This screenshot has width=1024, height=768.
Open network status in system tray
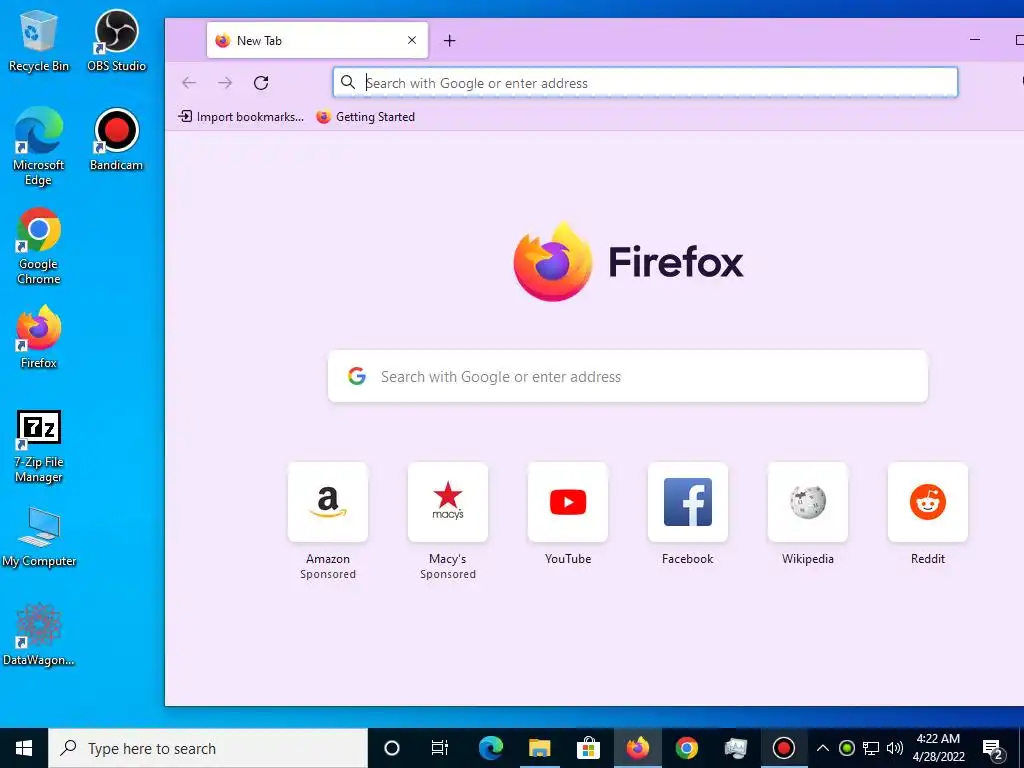[871, 748]
